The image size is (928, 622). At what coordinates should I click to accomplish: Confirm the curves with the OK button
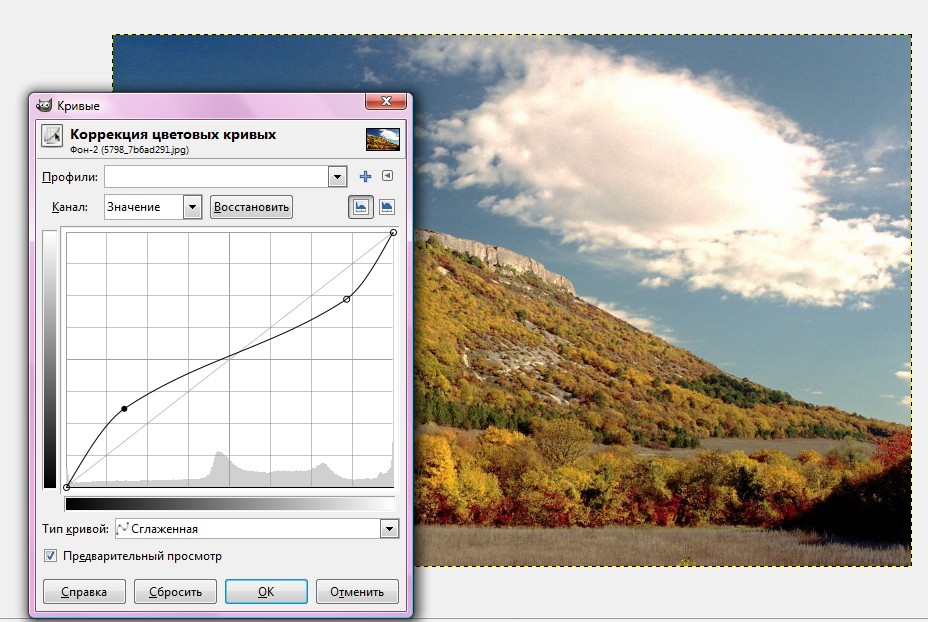[266, 591]
